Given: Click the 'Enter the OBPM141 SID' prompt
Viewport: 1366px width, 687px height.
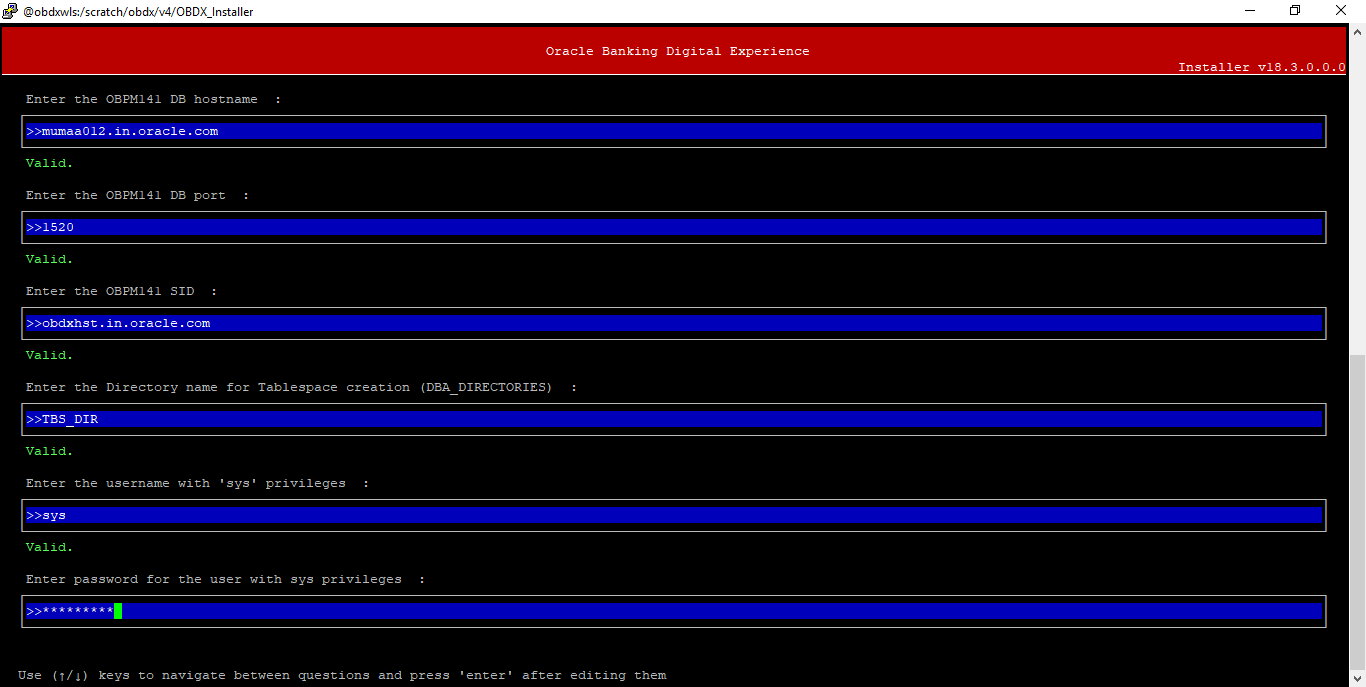Looking at the screenshot, I should coord(121,291).
